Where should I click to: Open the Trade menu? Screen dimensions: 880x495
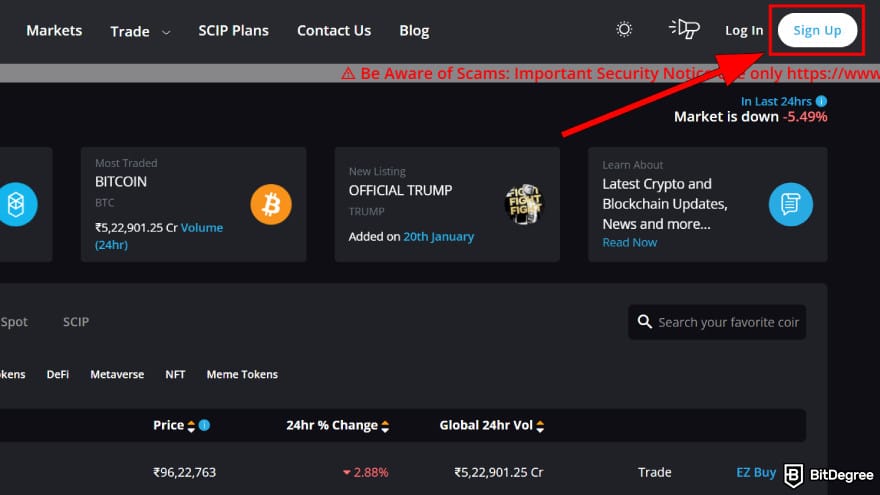point(130,31)
